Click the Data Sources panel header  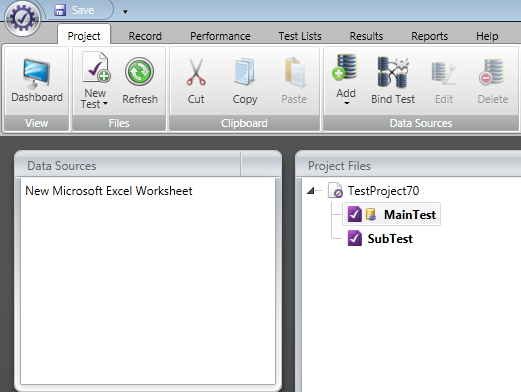148,165
